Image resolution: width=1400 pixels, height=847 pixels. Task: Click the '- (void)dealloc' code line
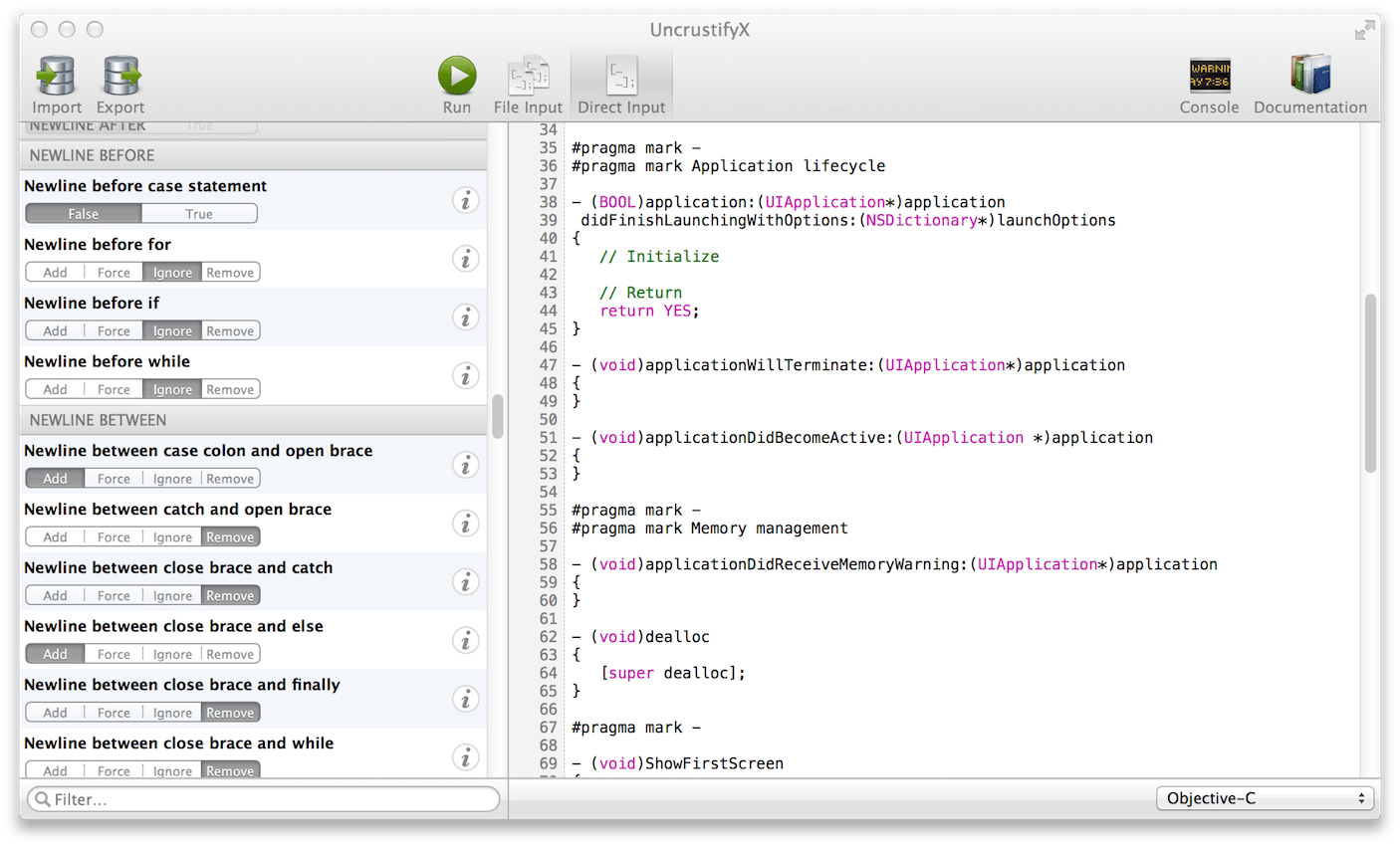pyautogui.click(x=640, y=637)
